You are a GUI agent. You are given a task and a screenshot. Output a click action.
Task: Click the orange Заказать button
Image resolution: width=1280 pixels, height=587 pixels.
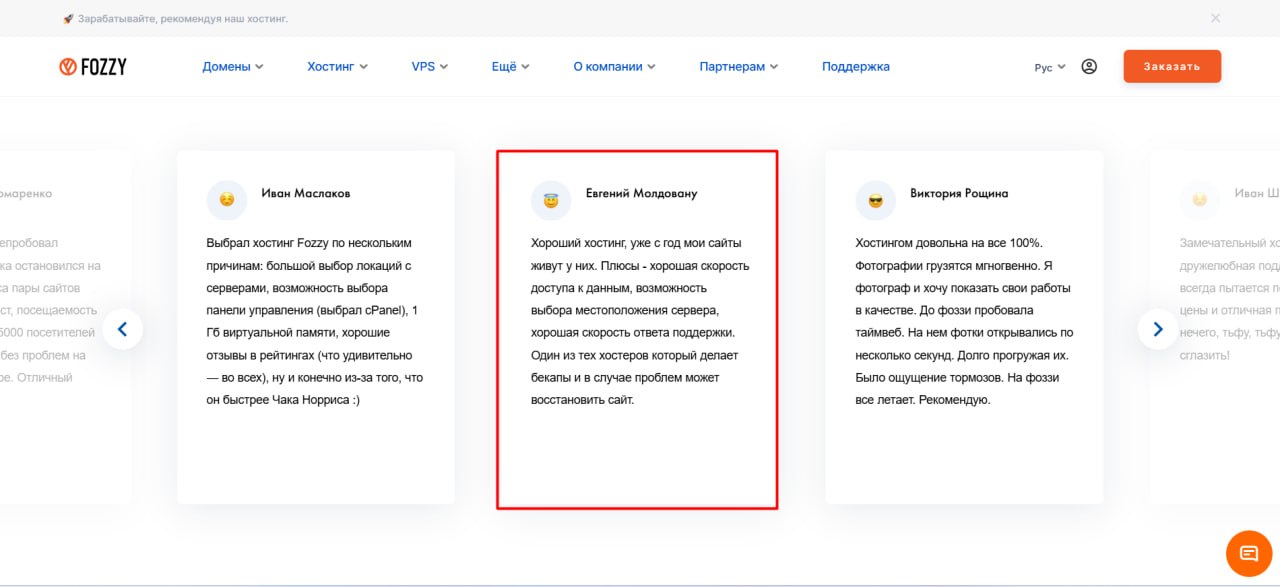[1172, 66]
